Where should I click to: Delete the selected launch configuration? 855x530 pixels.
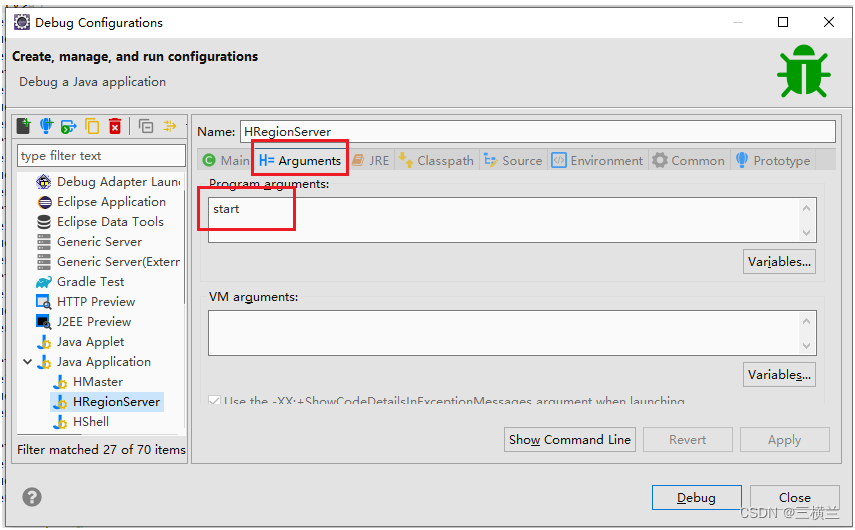115,126
